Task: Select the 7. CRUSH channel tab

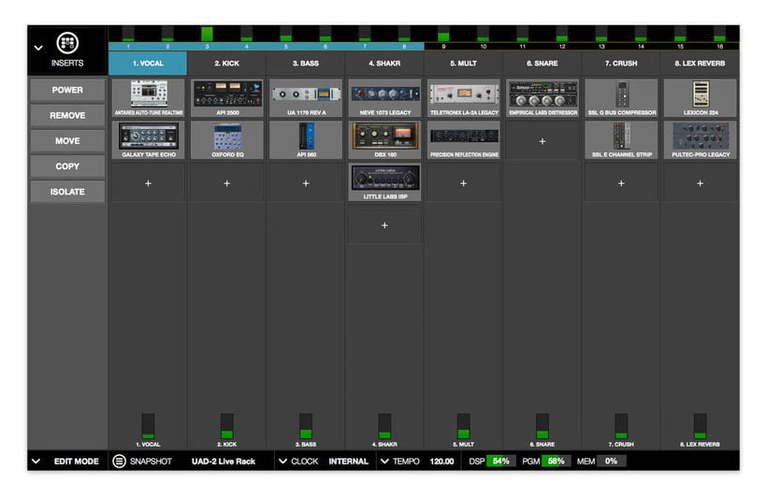Action: 621,63
